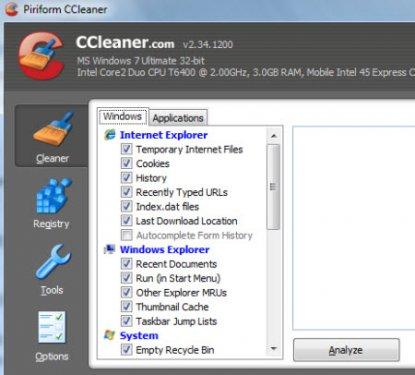Click the Options label in sidebar
The height and width of the screenshot is (375, 415).
click(52, 356)
